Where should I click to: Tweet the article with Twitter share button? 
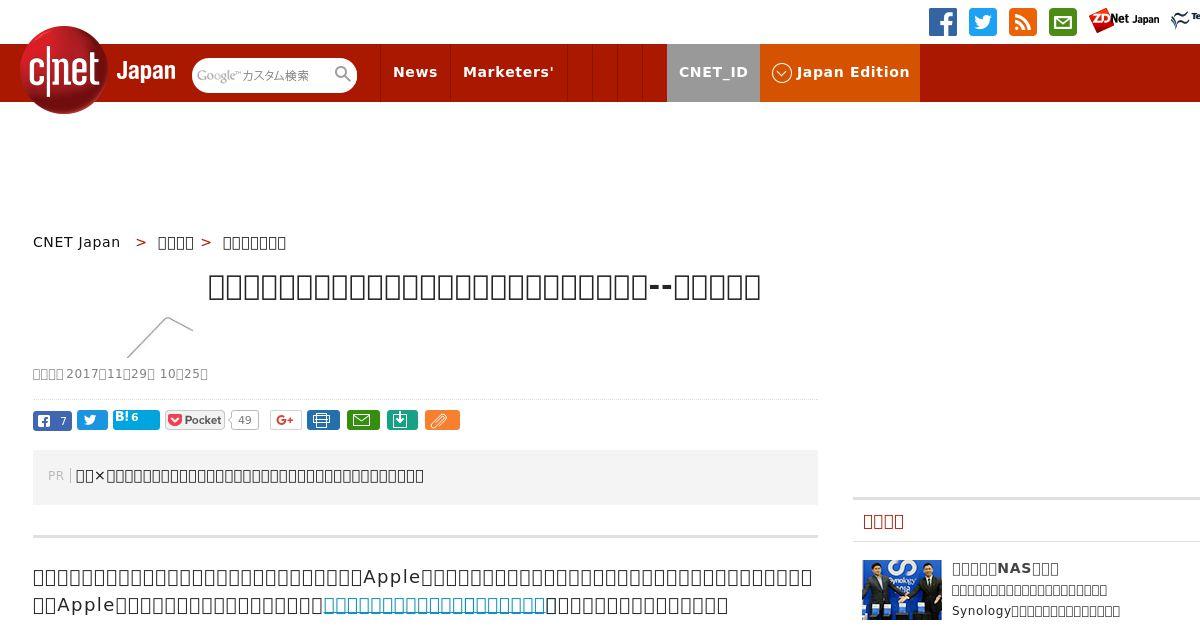(x=92, y=420)
